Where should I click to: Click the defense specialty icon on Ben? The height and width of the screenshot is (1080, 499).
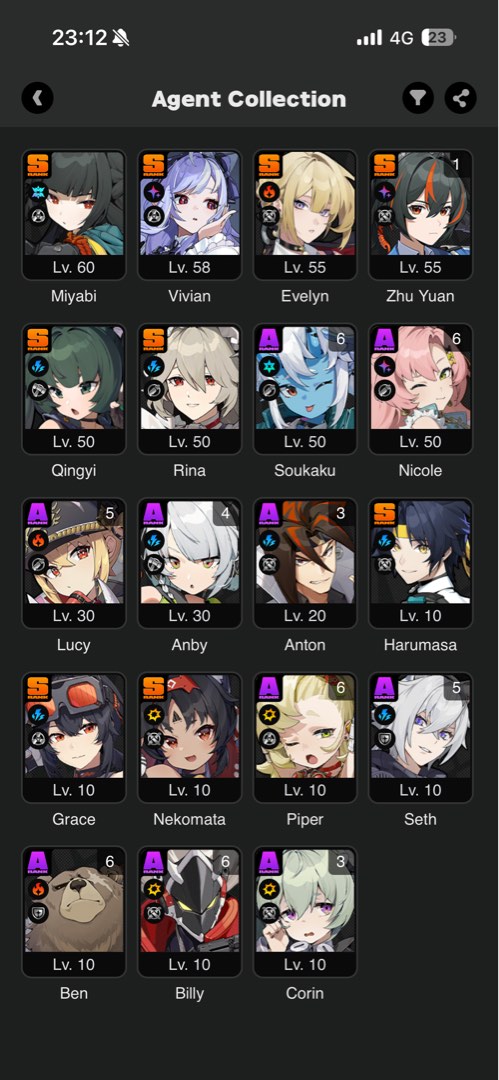(x=38, y=913)
